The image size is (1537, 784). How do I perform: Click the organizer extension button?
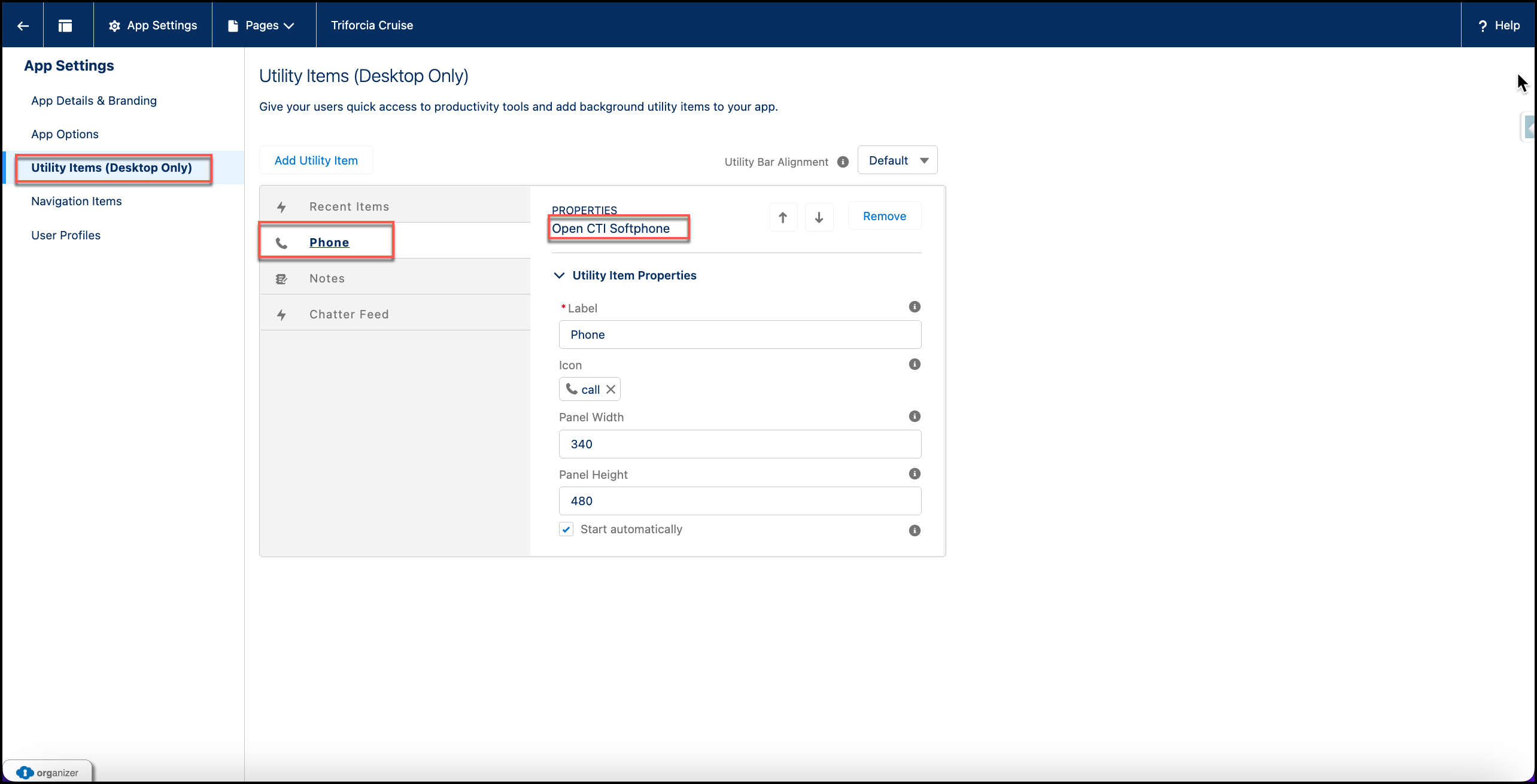pyautogui.click(x=48, y=772)
